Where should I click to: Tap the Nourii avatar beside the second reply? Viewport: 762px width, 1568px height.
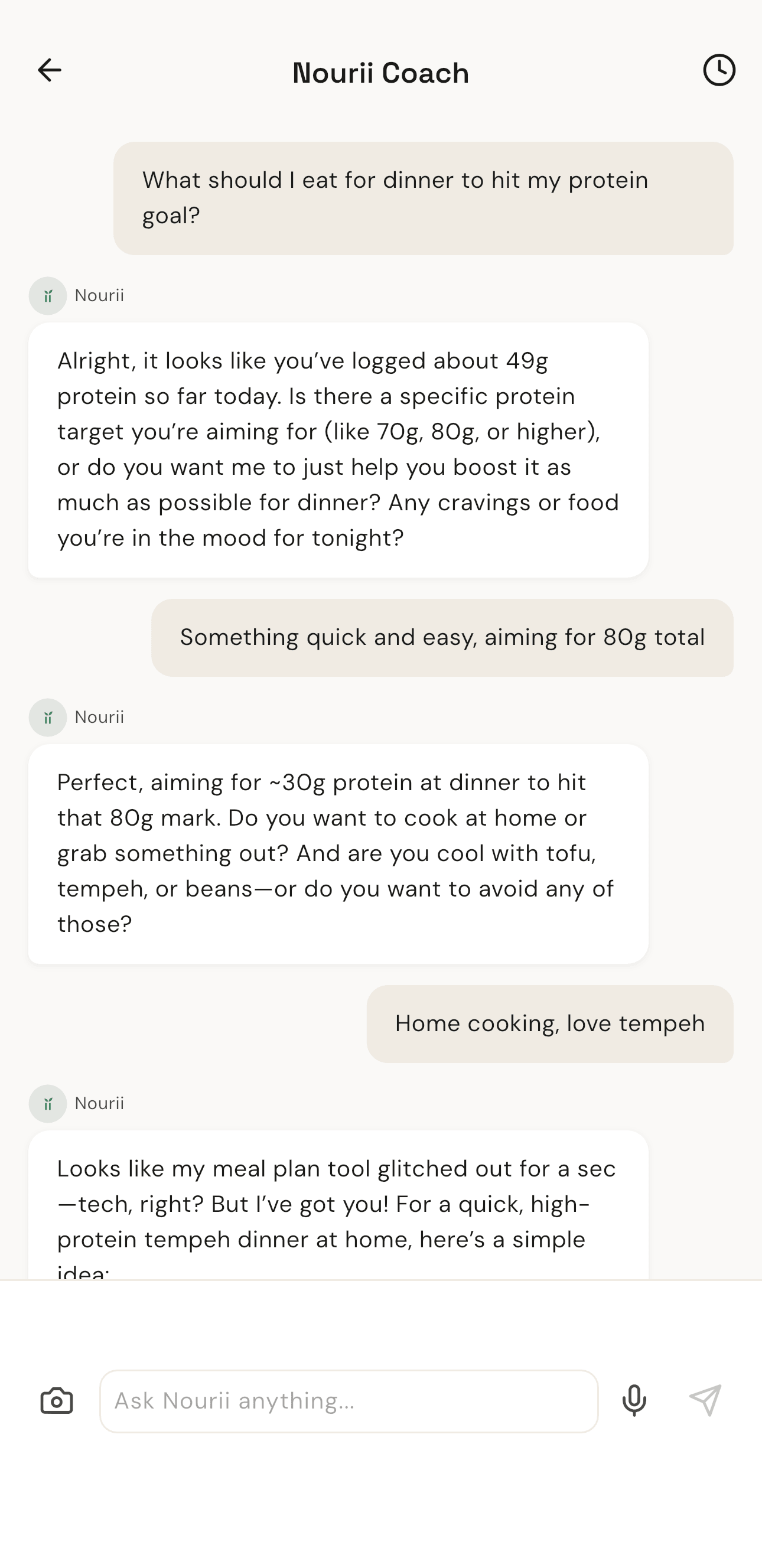click(x=48, y=717)
